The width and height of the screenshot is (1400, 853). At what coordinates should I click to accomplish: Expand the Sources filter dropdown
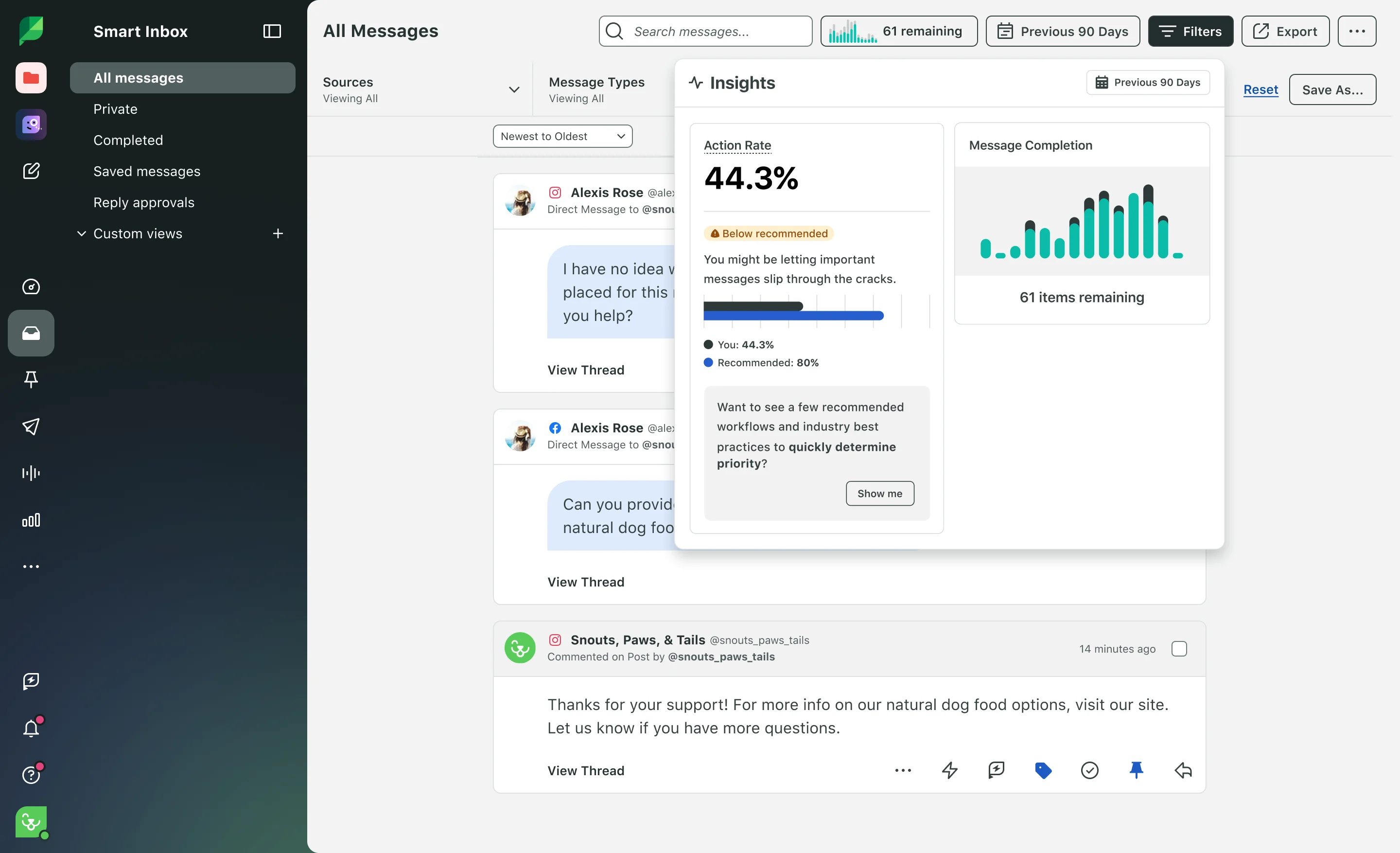(x=421, y=89)
